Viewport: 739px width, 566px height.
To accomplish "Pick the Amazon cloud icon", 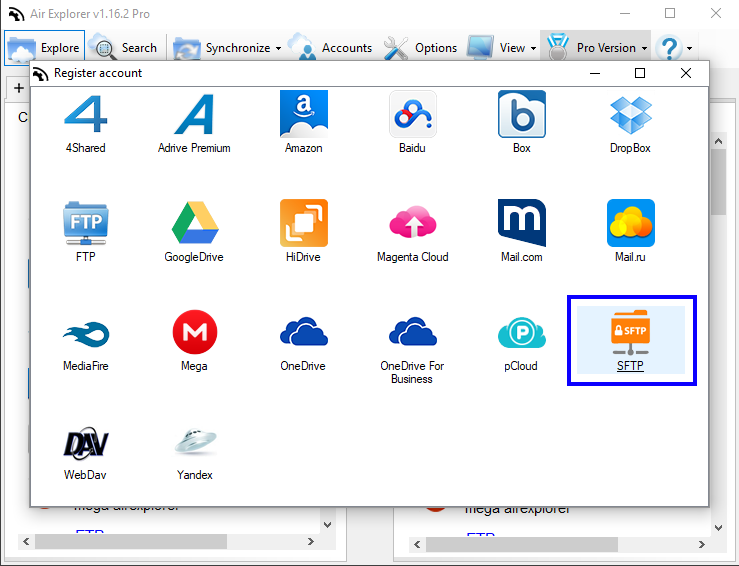I will point(304,114).
